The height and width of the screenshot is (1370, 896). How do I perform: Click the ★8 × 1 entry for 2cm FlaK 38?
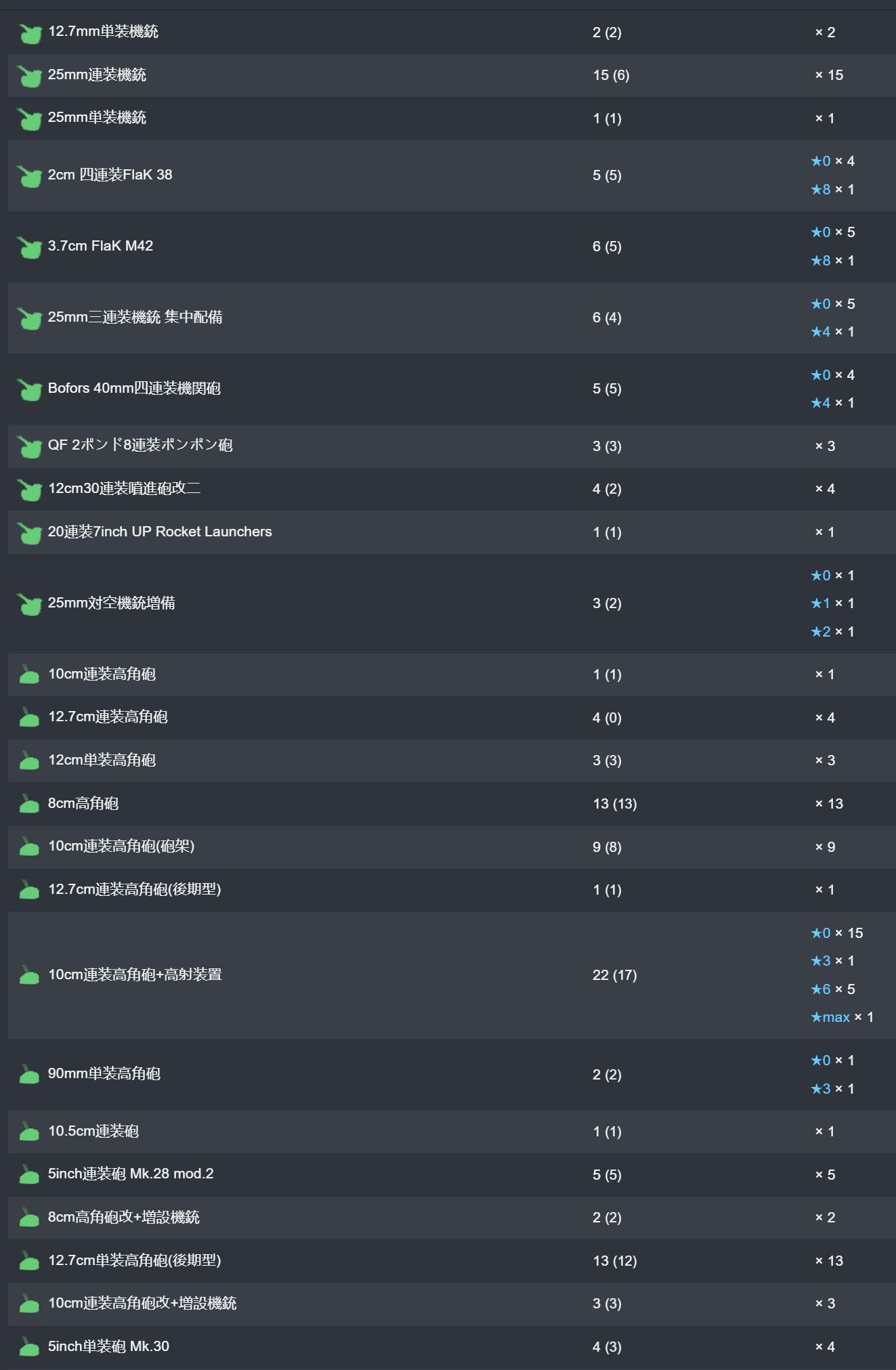pos(832,190)
